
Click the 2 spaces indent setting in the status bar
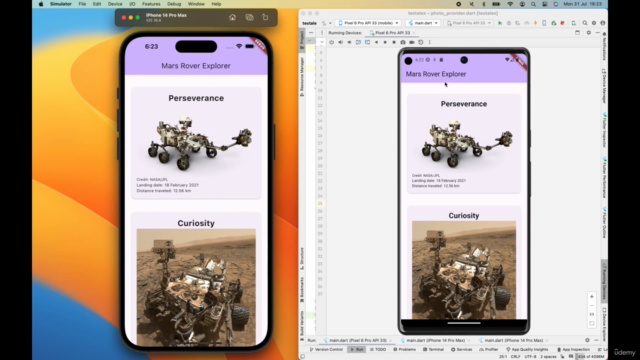pos(548,357)
